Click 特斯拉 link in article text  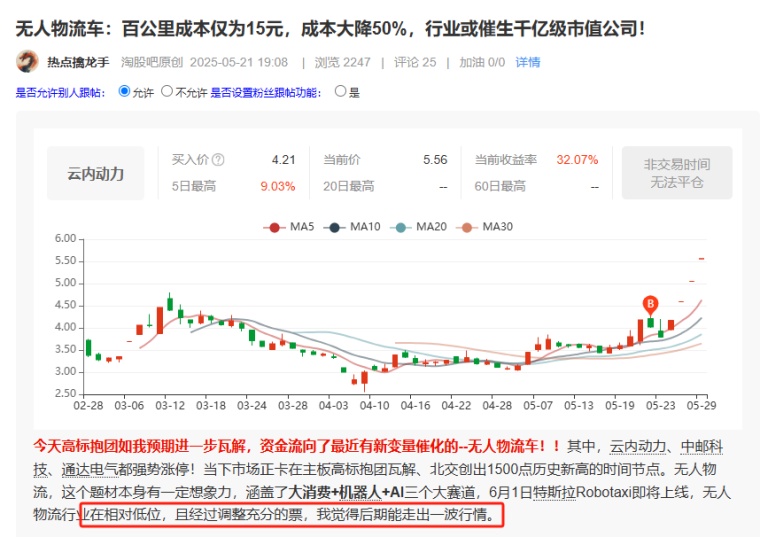coord(554,492)
